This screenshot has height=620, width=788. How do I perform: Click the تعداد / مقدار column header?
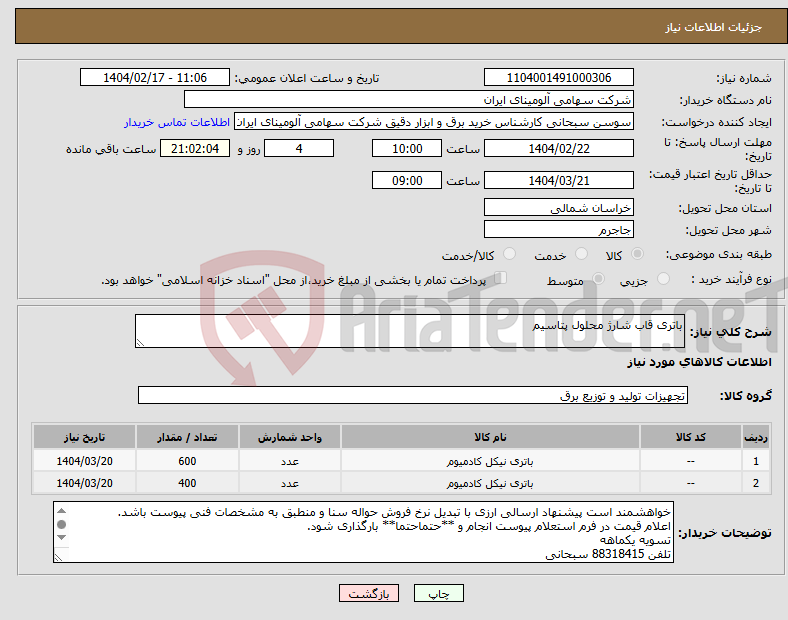187,437
